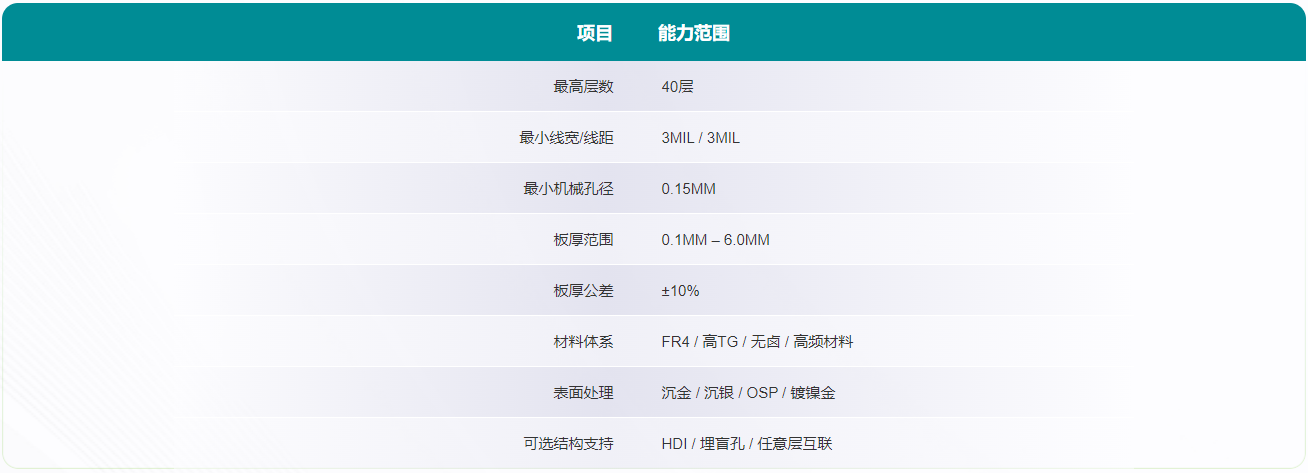This screenshot has width=1308, height=473.
Task: Click the 项目 column header
Action: (594, 33)
